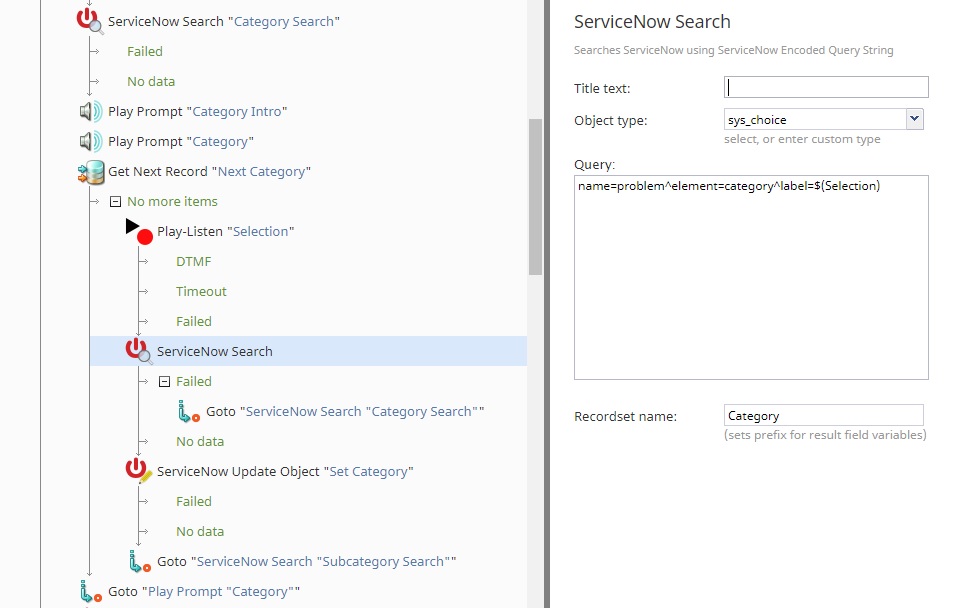
Task: Click Goto icon under the Failed branch
Action: [x=187, y=412]
